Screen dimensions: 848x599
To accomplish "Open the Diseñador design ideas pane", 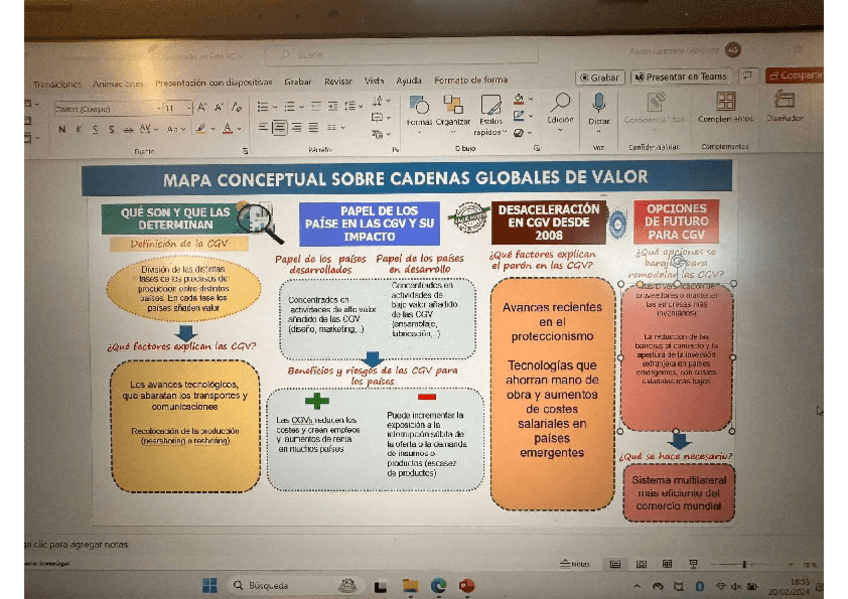I will 784,104.
